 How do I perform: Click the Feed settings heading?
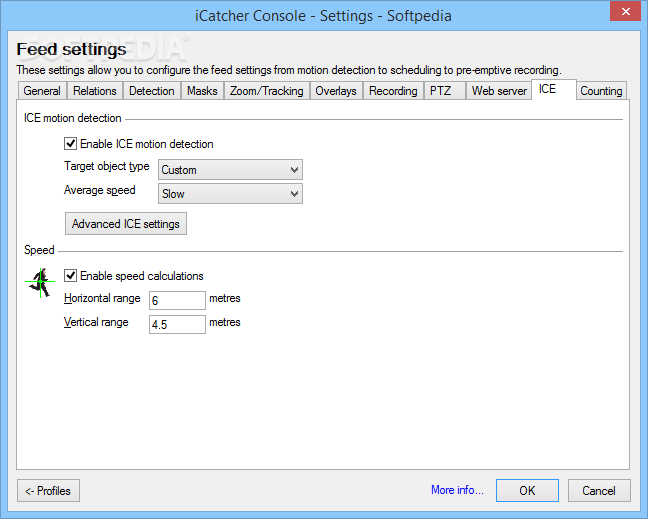tap(71, 50)
